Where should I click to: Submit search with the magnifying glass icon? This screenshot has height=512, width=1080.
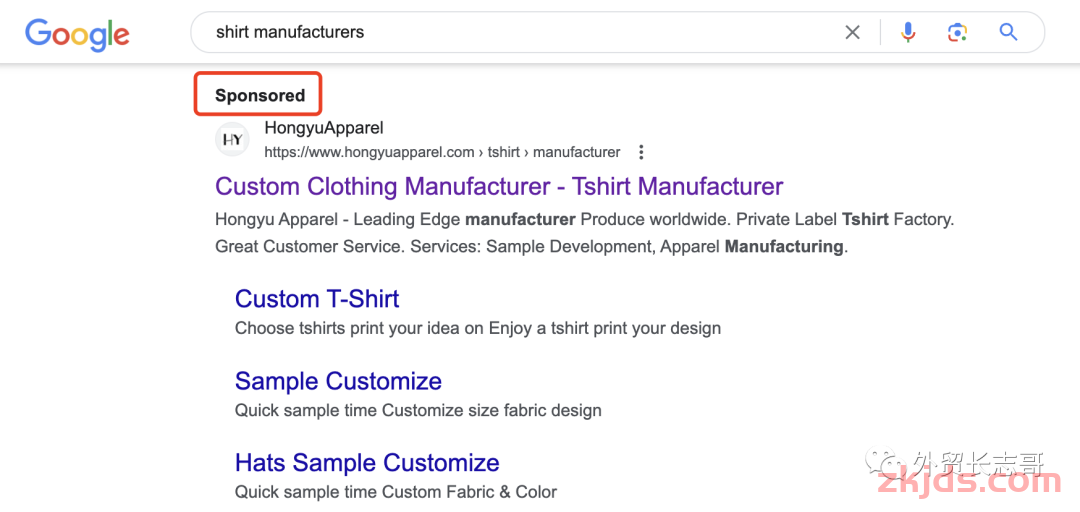(1008, 32)
